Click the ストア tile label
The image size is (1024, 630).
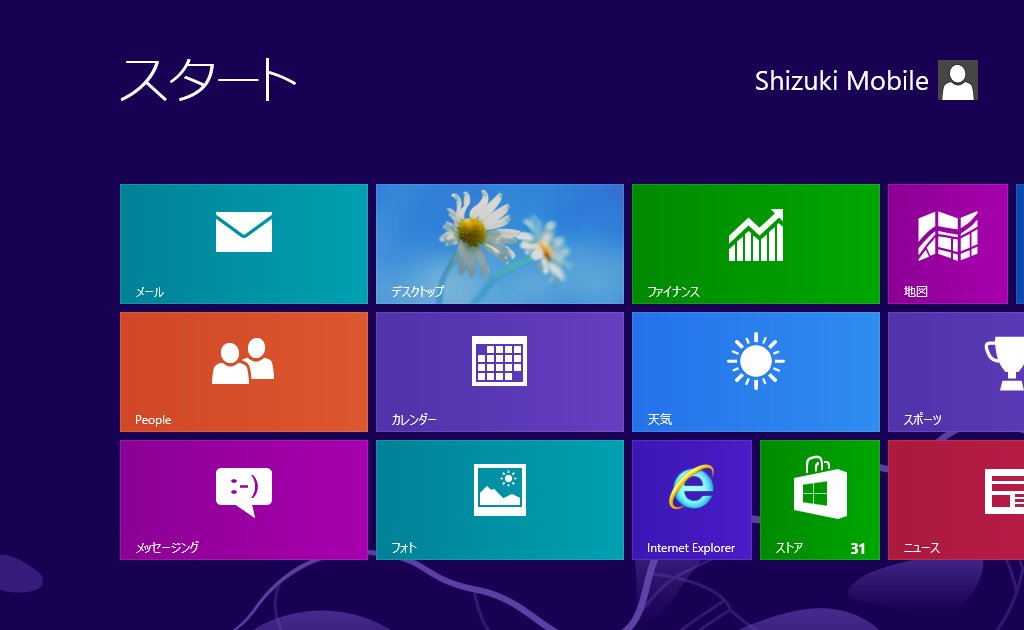click(x=789, y=547)
